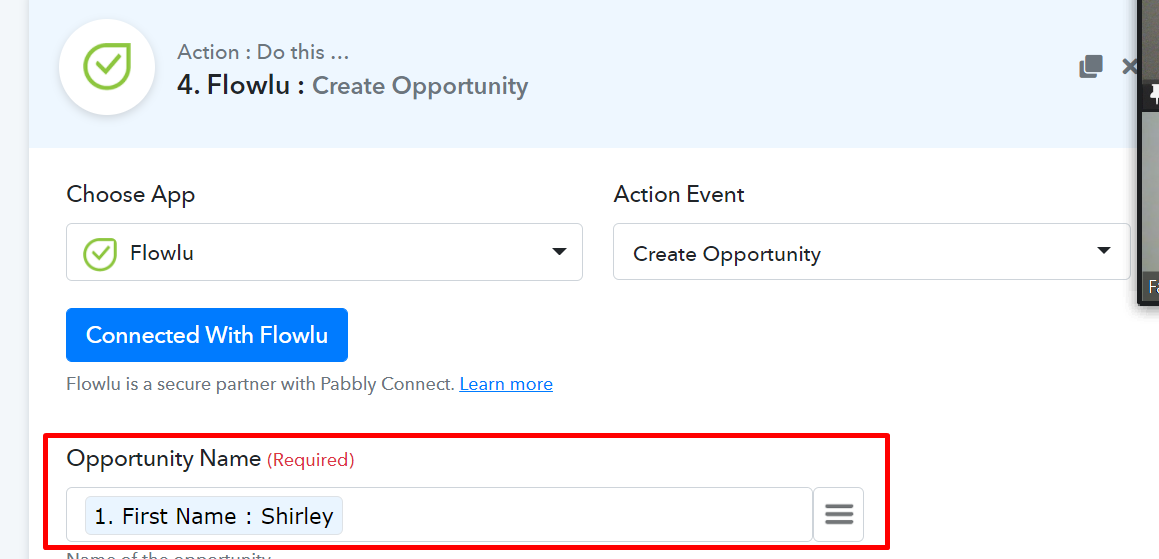Select the Create Opportunity combo box text

pyautogui.click(x=727, y=254)
